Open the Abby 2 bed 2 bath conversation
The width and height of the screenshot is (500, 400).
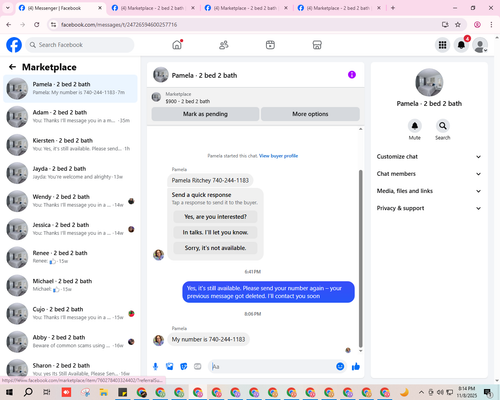pos(70,341)
